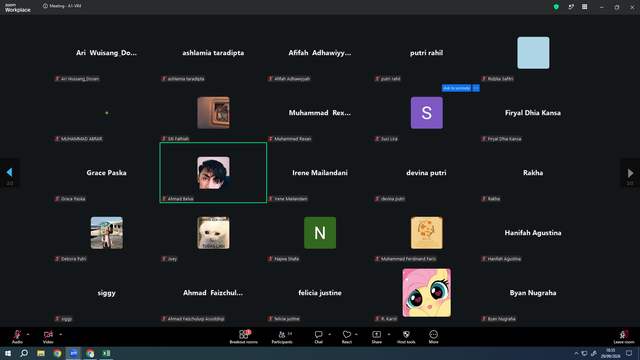The image size is (640, 360).
Task: Click the devina putri name tile
Action: (426, 173)
